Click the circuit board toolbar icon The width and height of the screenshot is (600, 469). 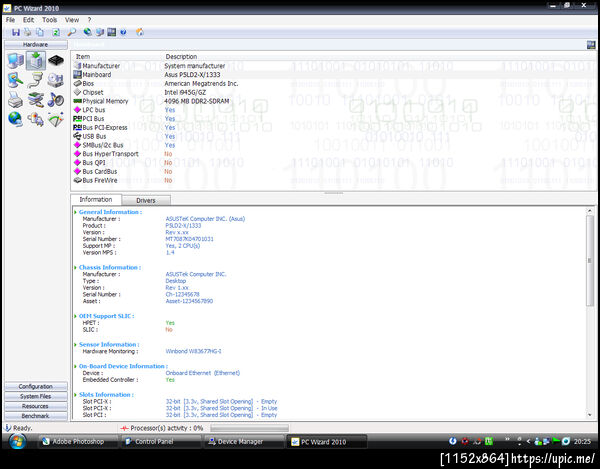(x=111, y=33)
